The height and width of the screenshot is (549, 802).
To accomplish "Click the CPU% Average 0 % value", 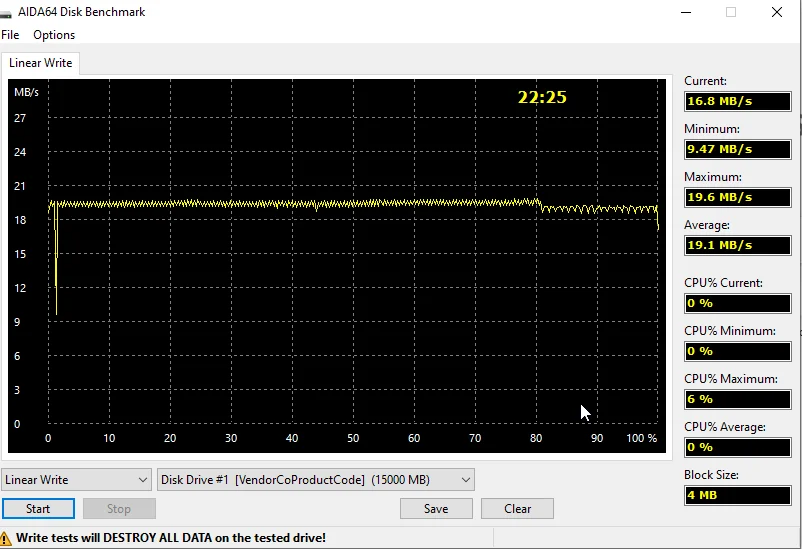I will (x=738, y=448).
